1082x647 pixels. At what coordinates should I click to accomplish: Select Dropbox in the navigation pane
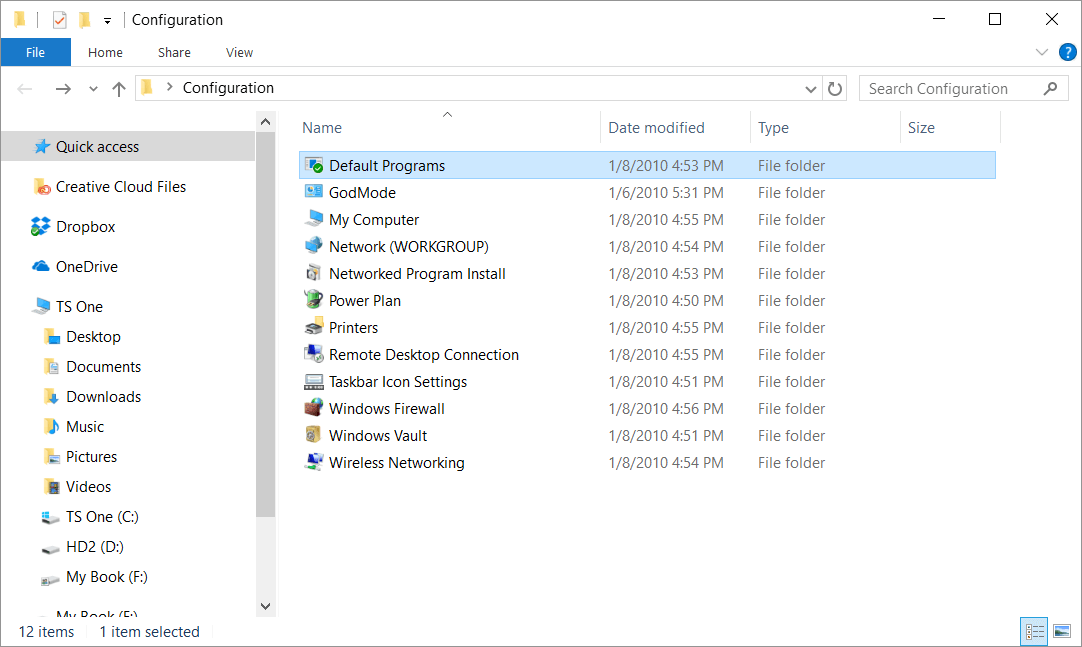coord(85,227)
